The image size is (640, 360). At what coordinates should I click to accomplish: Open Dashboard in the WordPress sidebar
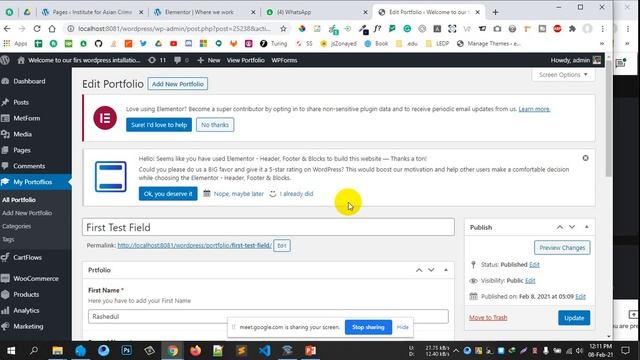(29, 81)
